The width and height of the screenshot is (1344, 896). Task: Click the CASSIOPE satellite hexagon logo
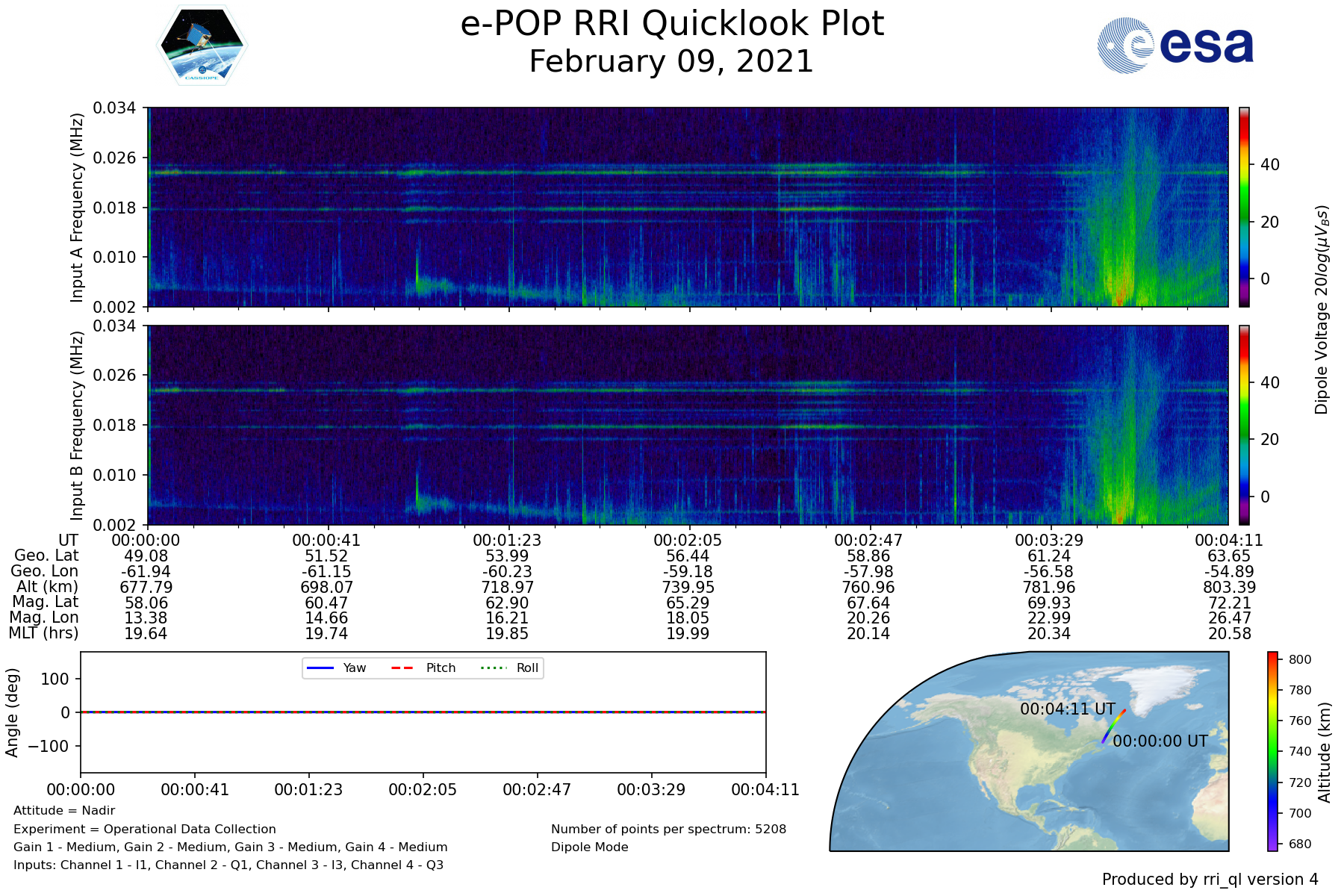[202, 46]
